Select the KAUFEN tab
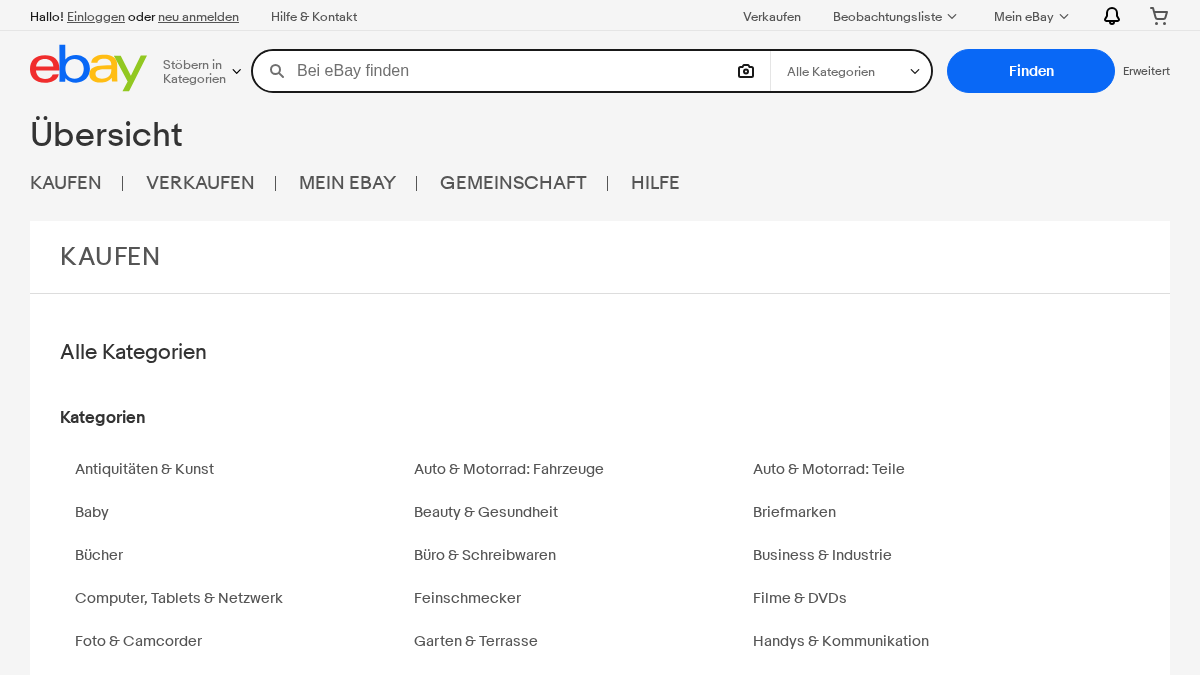1200x675 pixels. (x=66, y=183)
